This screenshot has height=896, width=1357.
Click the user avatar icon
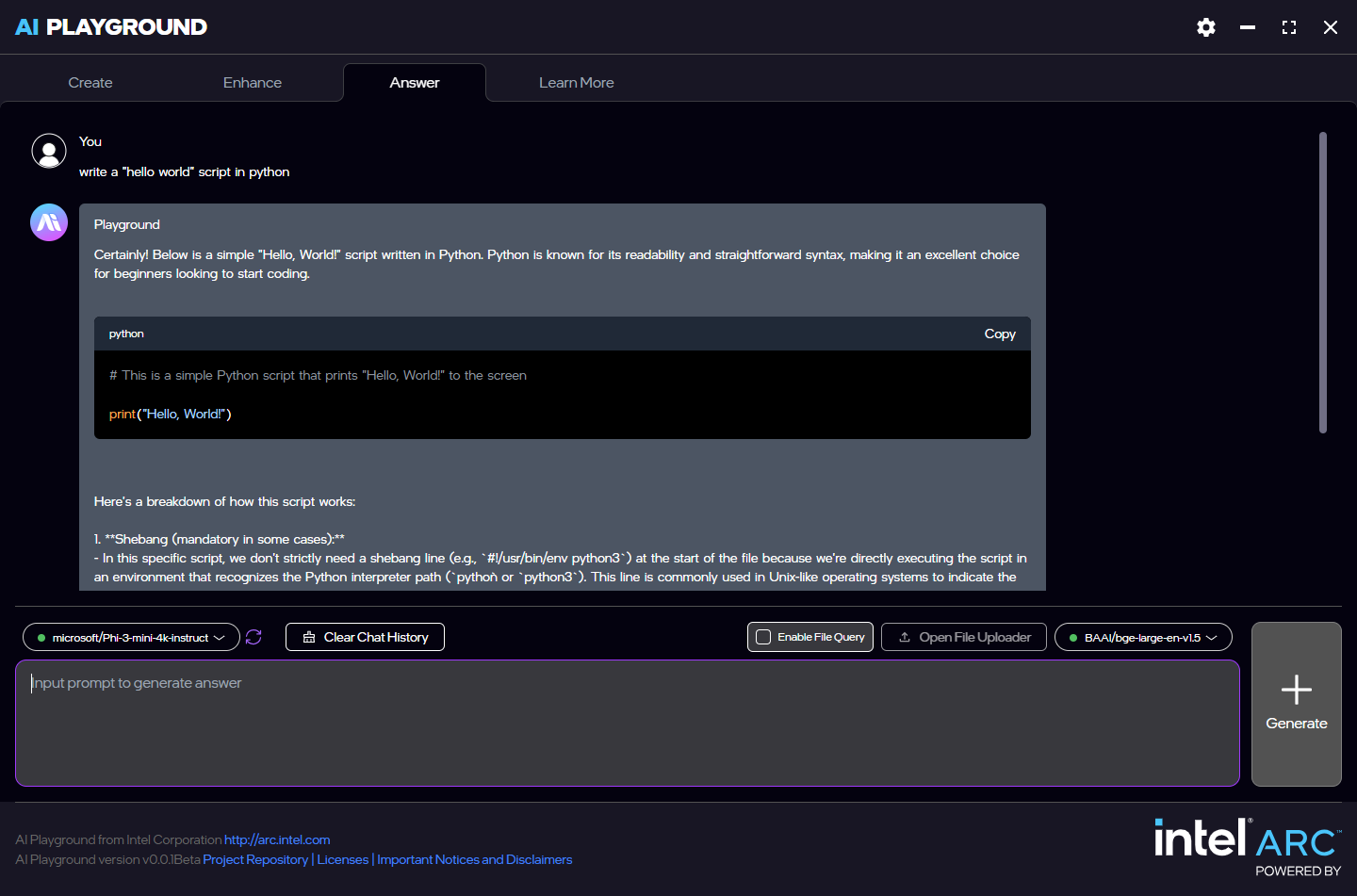49,151
